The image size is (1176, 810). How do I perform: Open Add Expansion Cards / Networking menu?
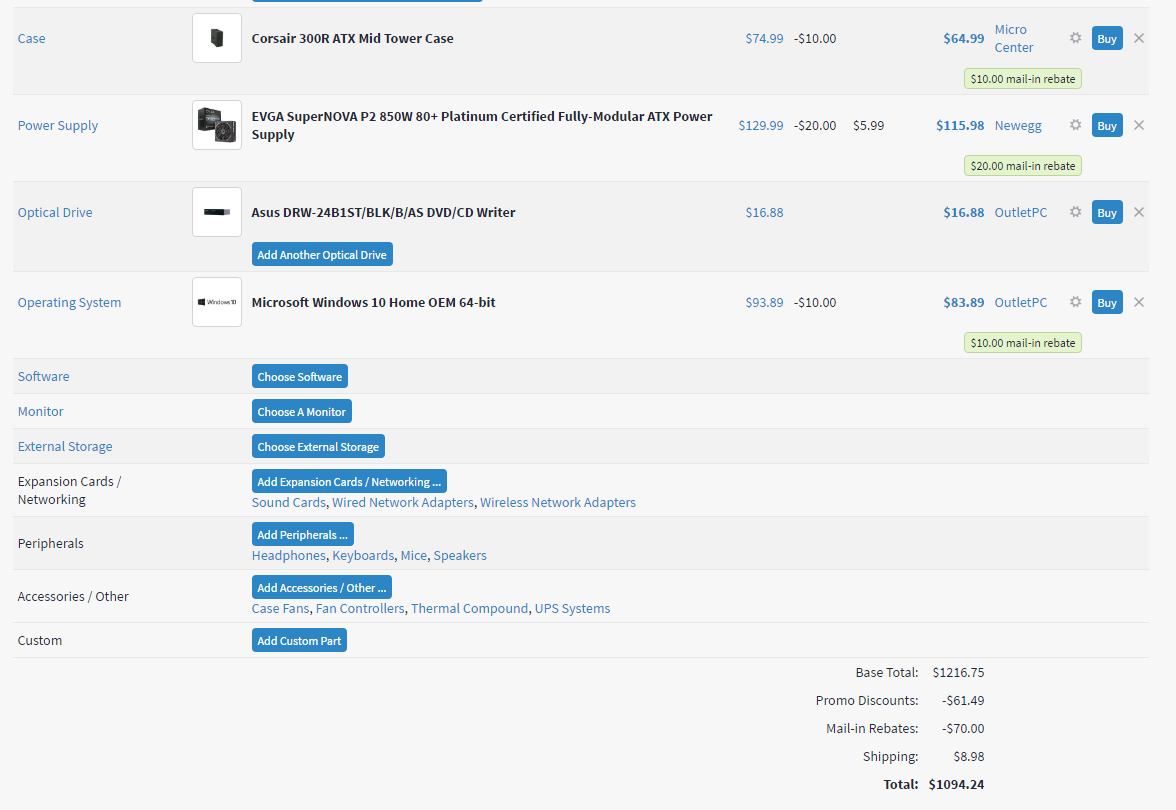click(349, 482)
